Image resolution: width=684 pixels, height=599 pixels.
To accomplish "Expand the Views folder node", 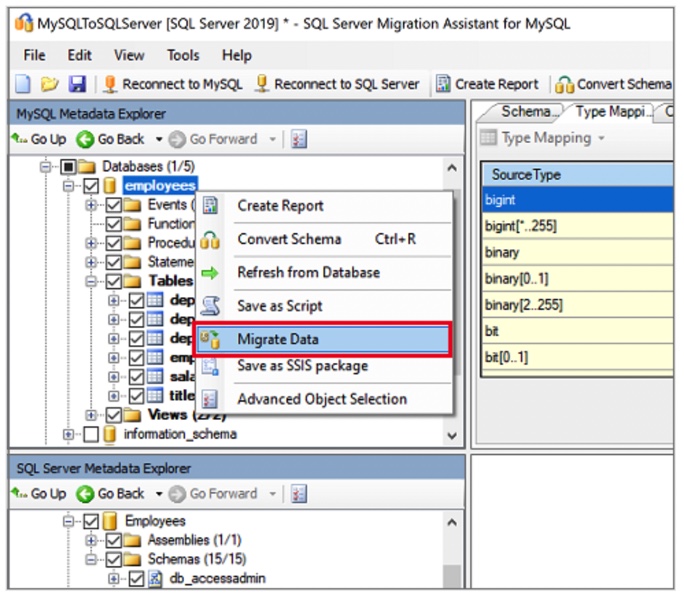I will point(91,415).
